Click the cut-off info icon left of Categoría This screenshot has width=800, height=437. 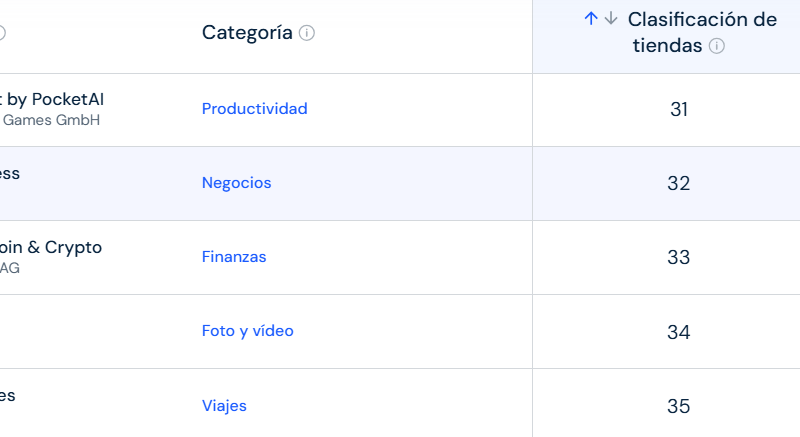coord(2,33)
